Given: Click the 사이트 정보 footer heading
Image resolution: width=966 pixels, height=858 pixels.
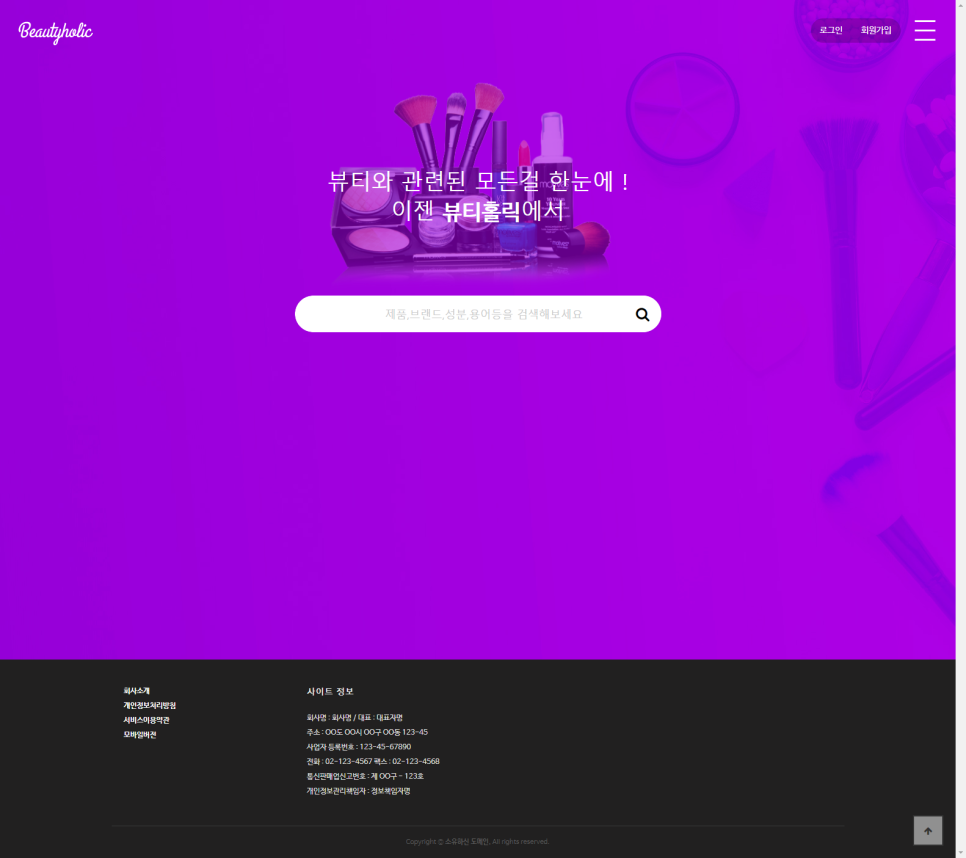Looking at the screenshot, I should pos(330,691).
